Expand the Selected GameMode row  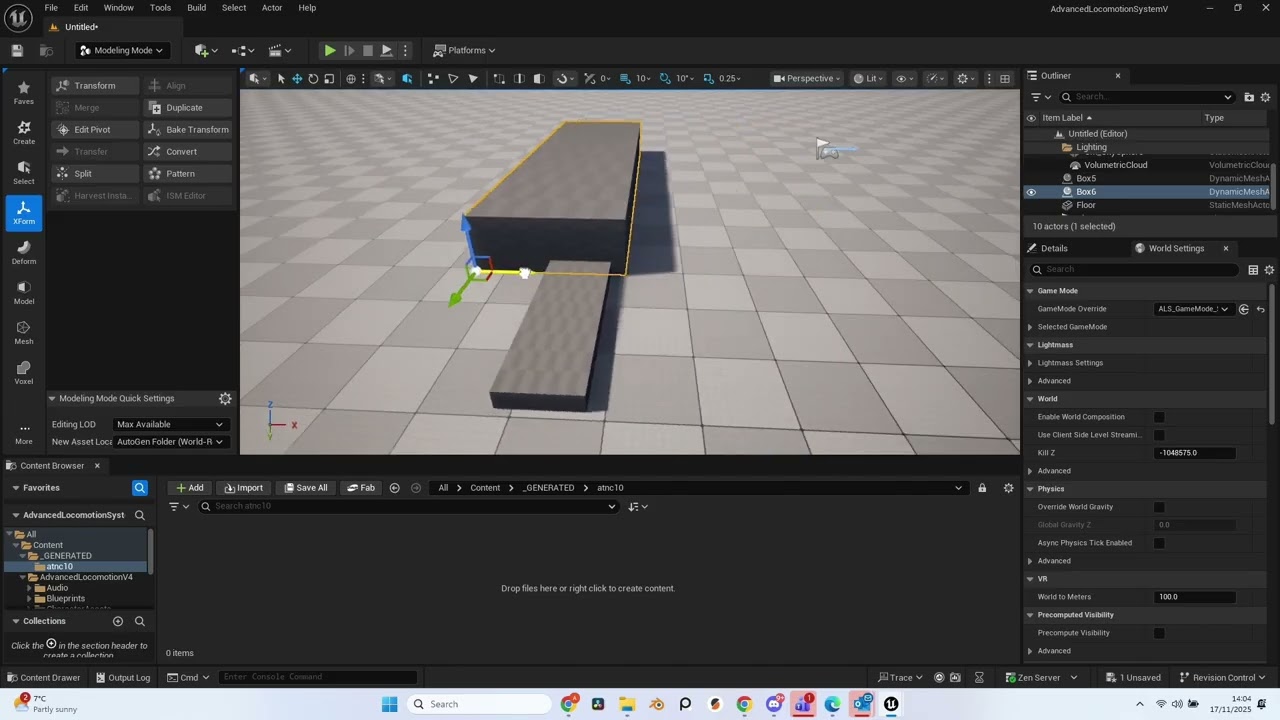pos(1031,327)
